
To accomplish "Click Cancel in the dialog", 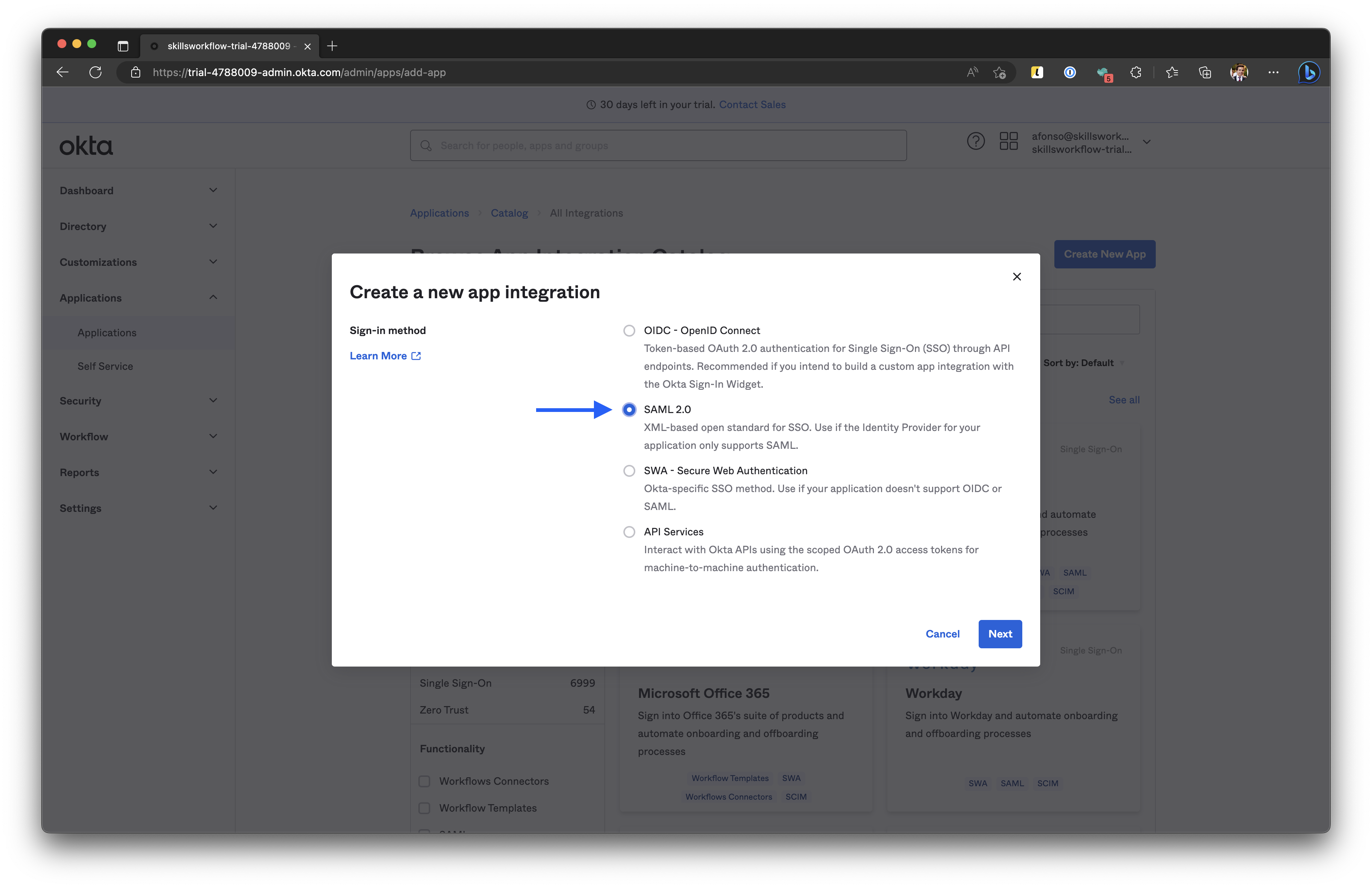I will 943,634.
